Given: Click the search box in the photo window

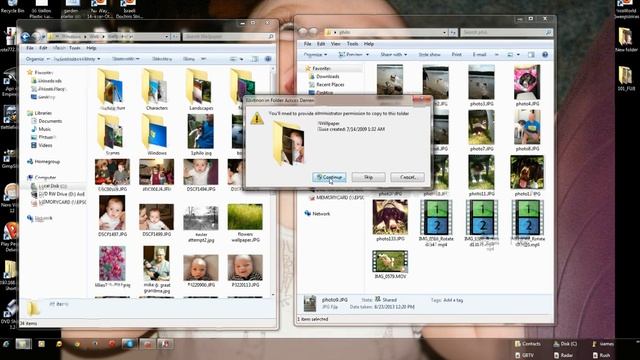Looking at the screenshot, I should pos(507,32).
